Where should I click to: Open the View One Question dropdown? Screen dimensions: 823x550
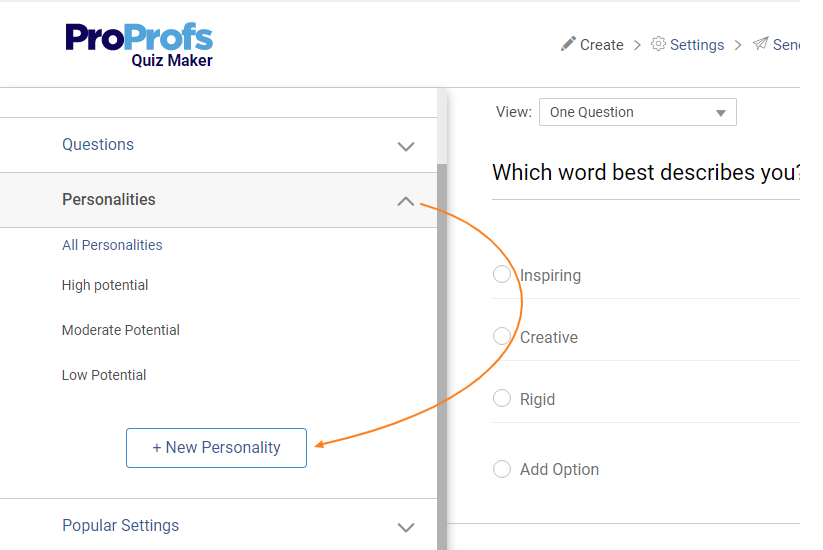(x=637, y=112)
